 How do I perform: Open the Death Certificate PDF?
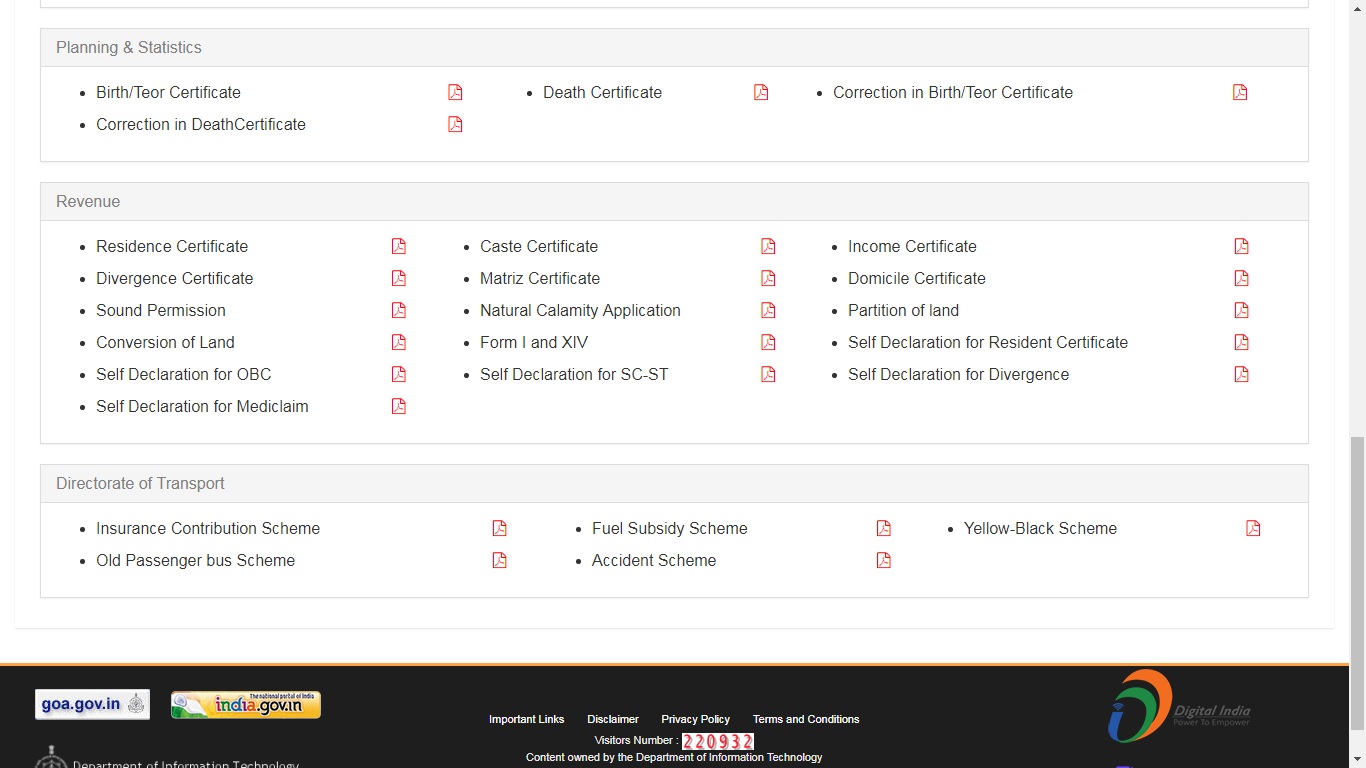point(761,92)
